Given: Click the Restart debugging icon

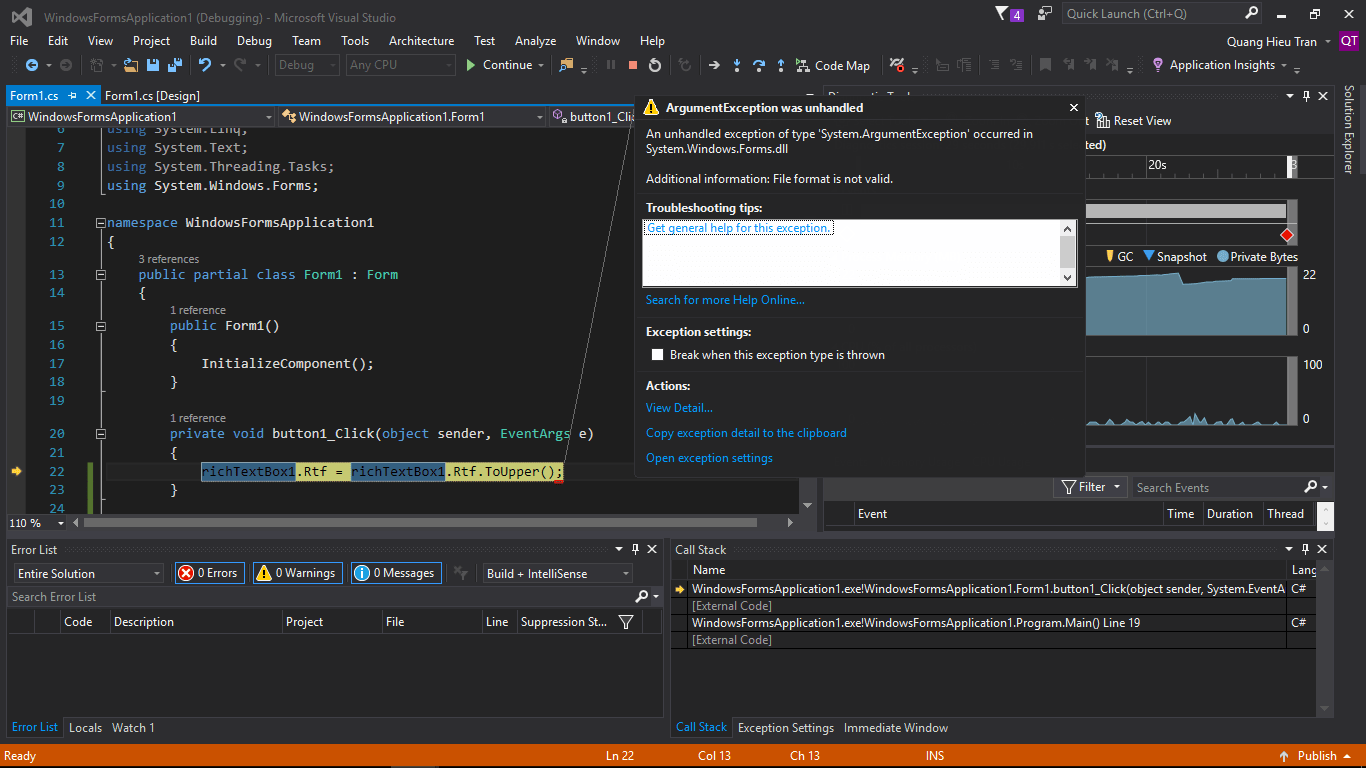Looking at the screenshot, I should (654, 65).
